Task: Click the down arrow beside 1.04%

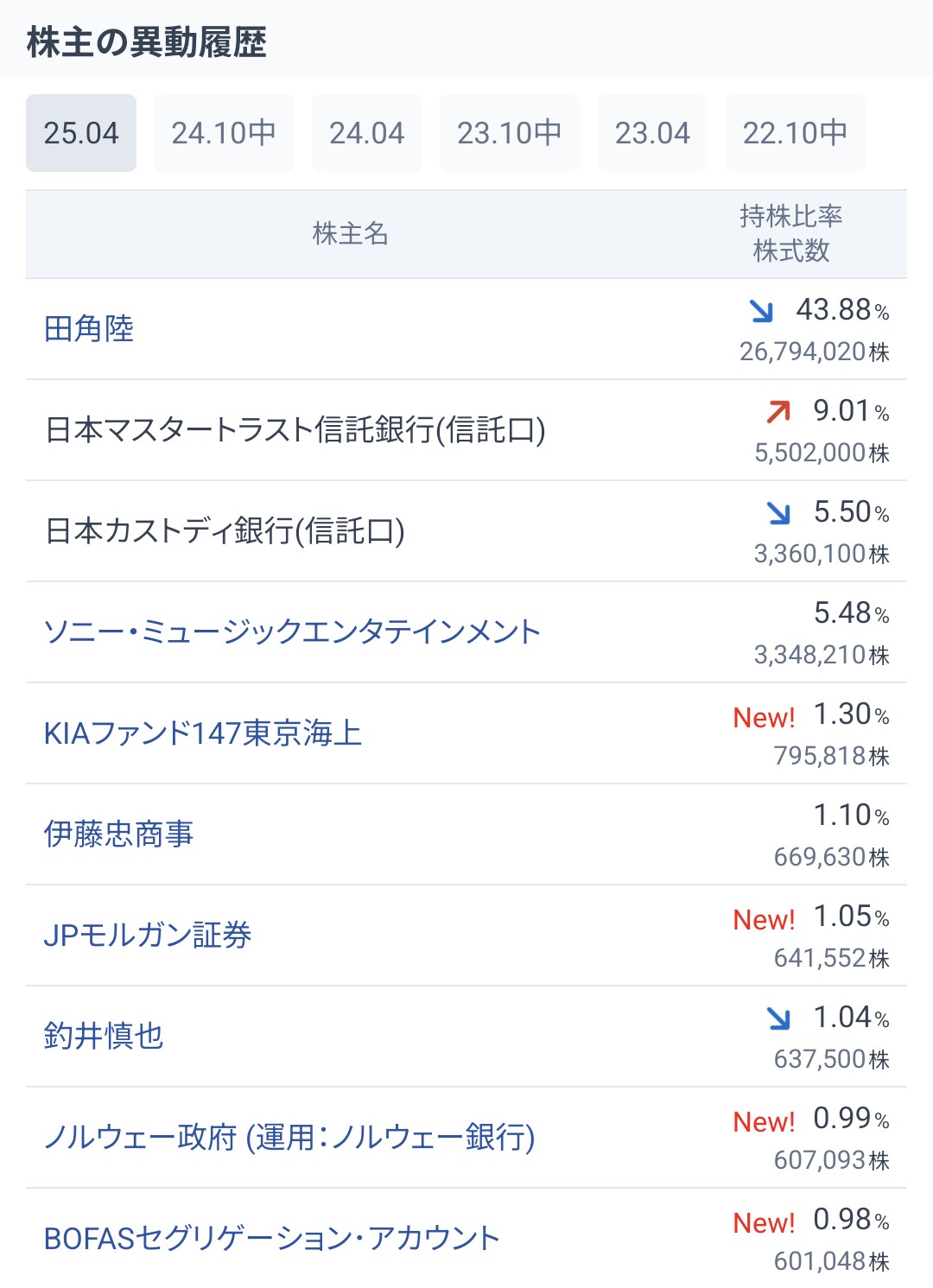Action: coord(778,1018)
